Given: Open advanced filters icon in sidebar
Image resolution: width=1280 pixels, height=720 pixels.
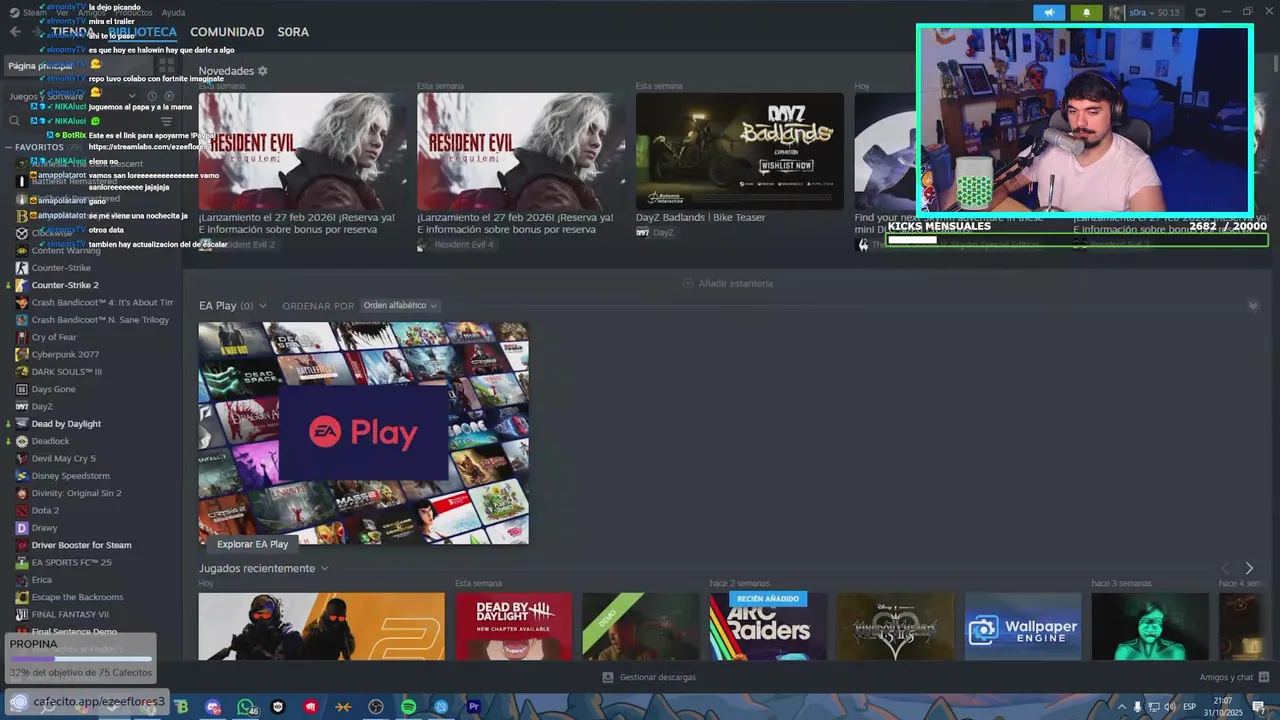Looking at the screenshot, I should (167, 121).
